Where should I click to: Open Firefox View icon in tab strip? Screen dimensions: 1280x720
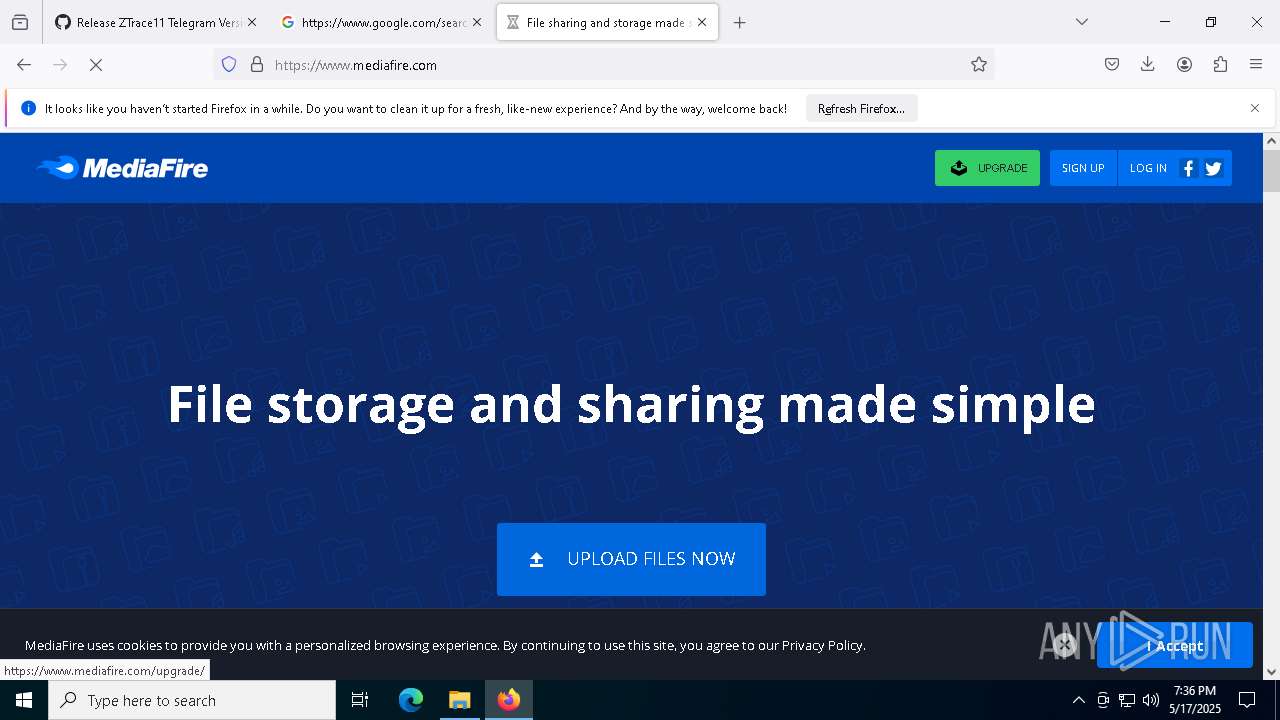point(20,22)
